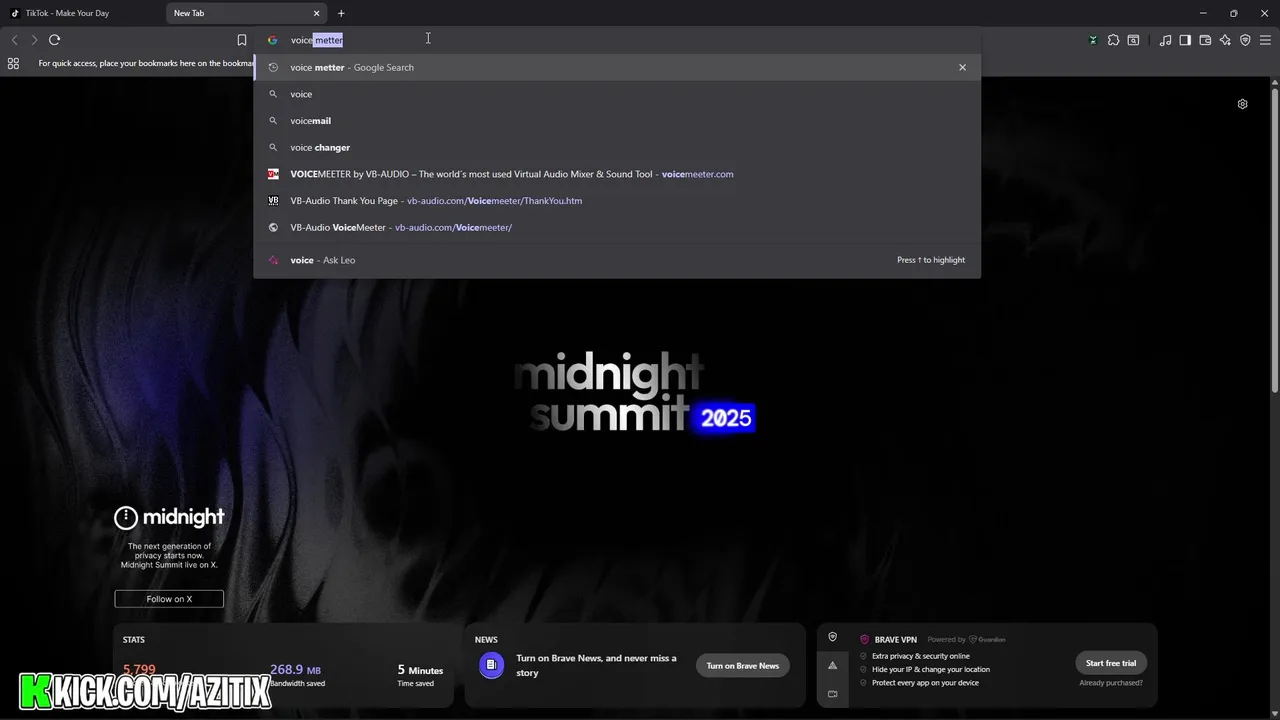The width and height of the screenshot is (1280, 720).
Task: Click the '268.9 MB' bandwidth saved stat
Action: [295, 675]
